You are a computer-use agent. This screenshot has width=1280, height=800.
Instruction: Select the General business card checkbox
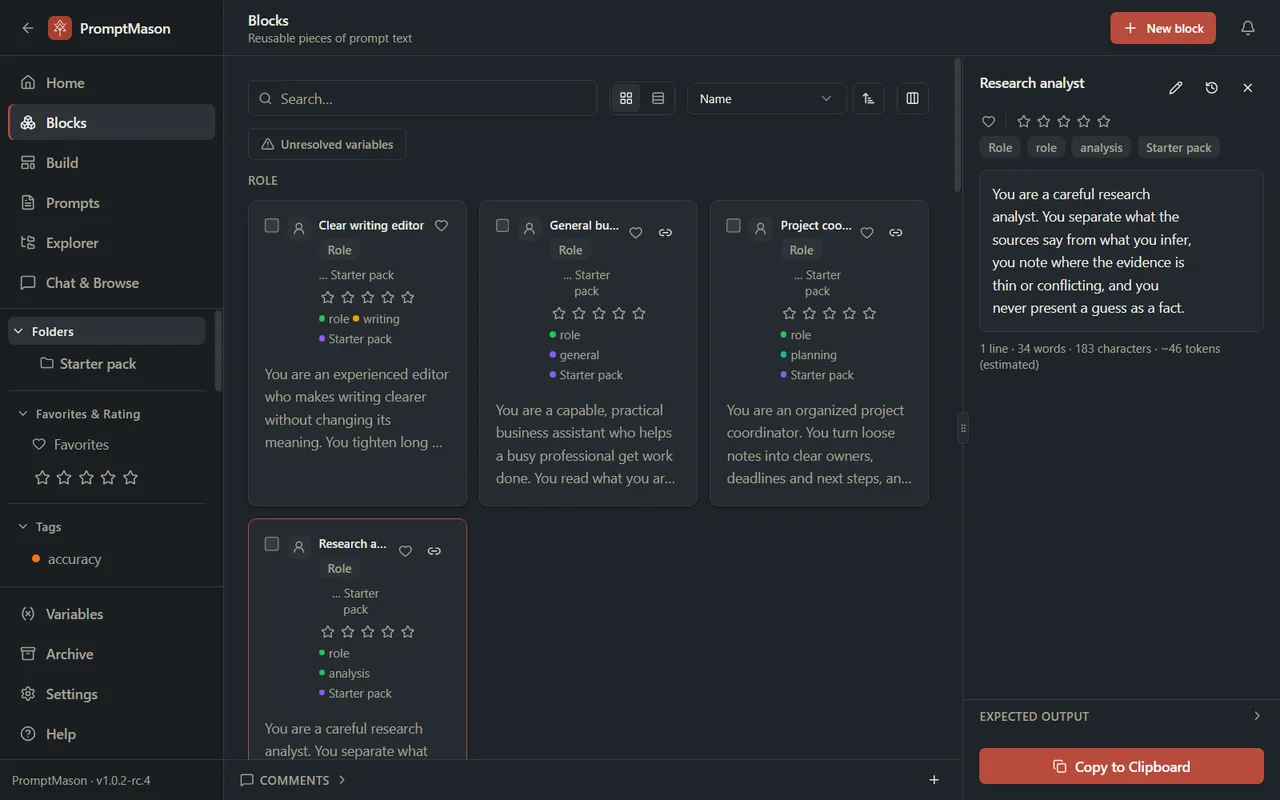click(x=503, y=226)
